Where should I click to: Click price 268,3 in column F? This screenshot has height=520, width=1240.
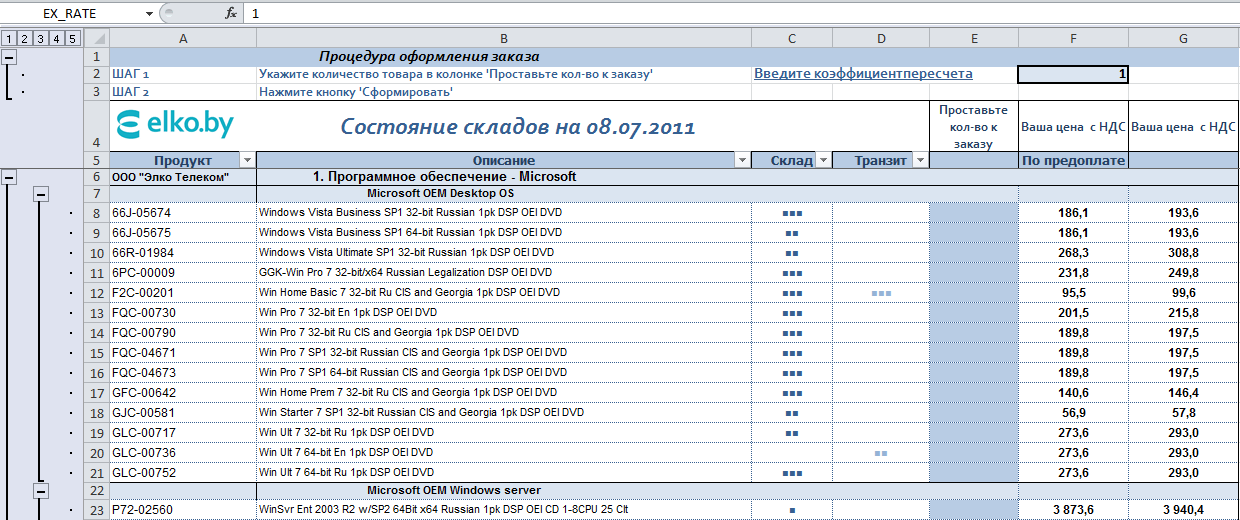pos(1073,253)
